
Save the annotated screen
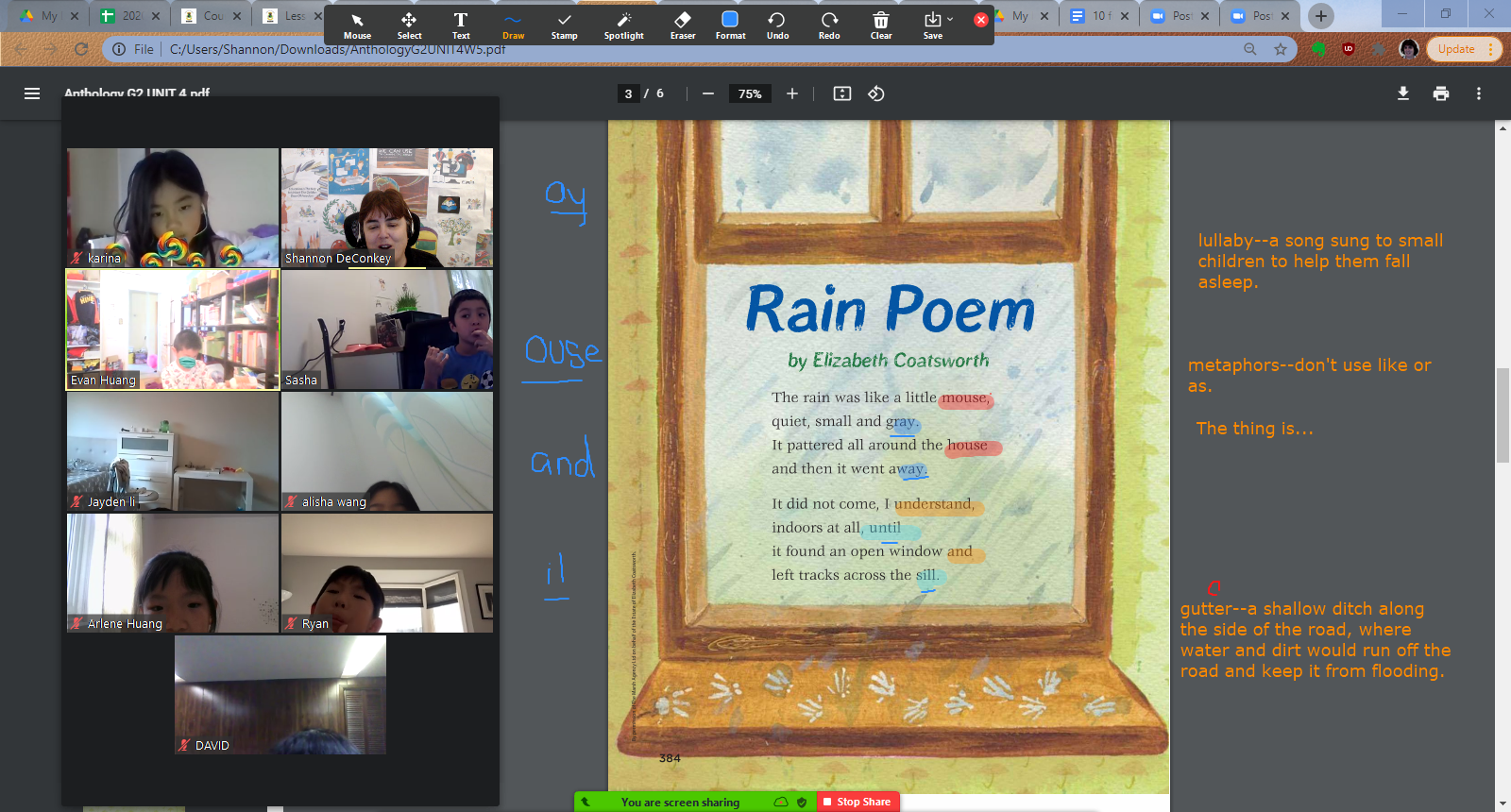point(934,25)
